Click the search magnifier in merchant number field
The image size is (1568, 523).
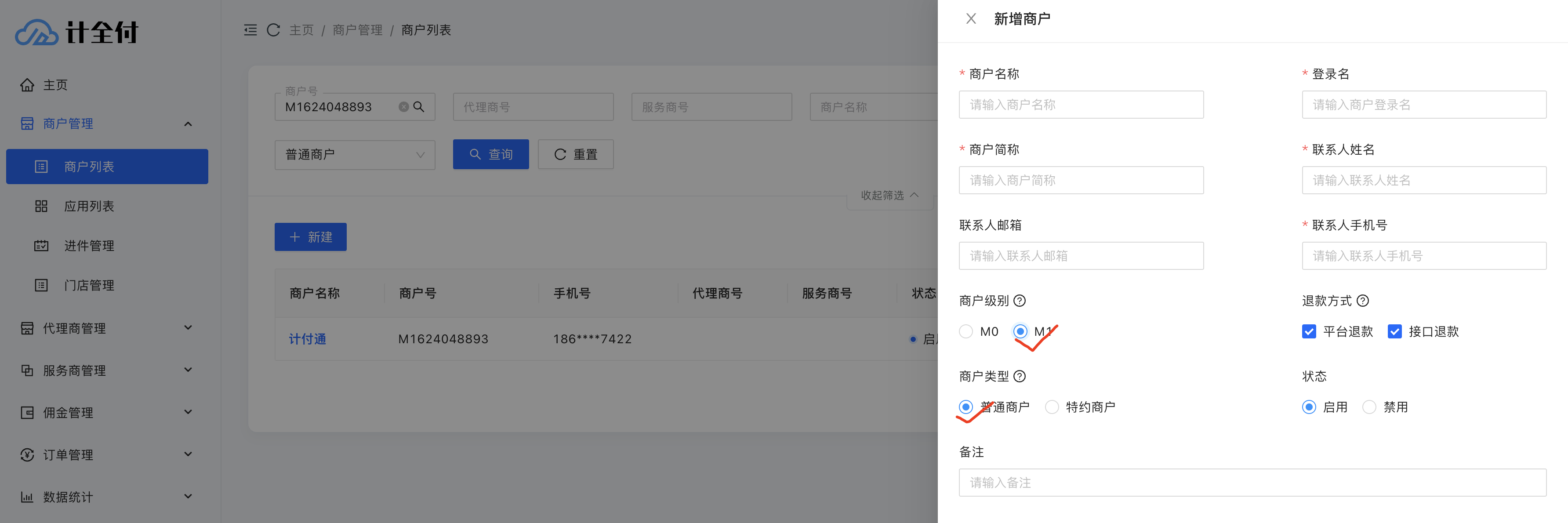click(x=419, y=106)
